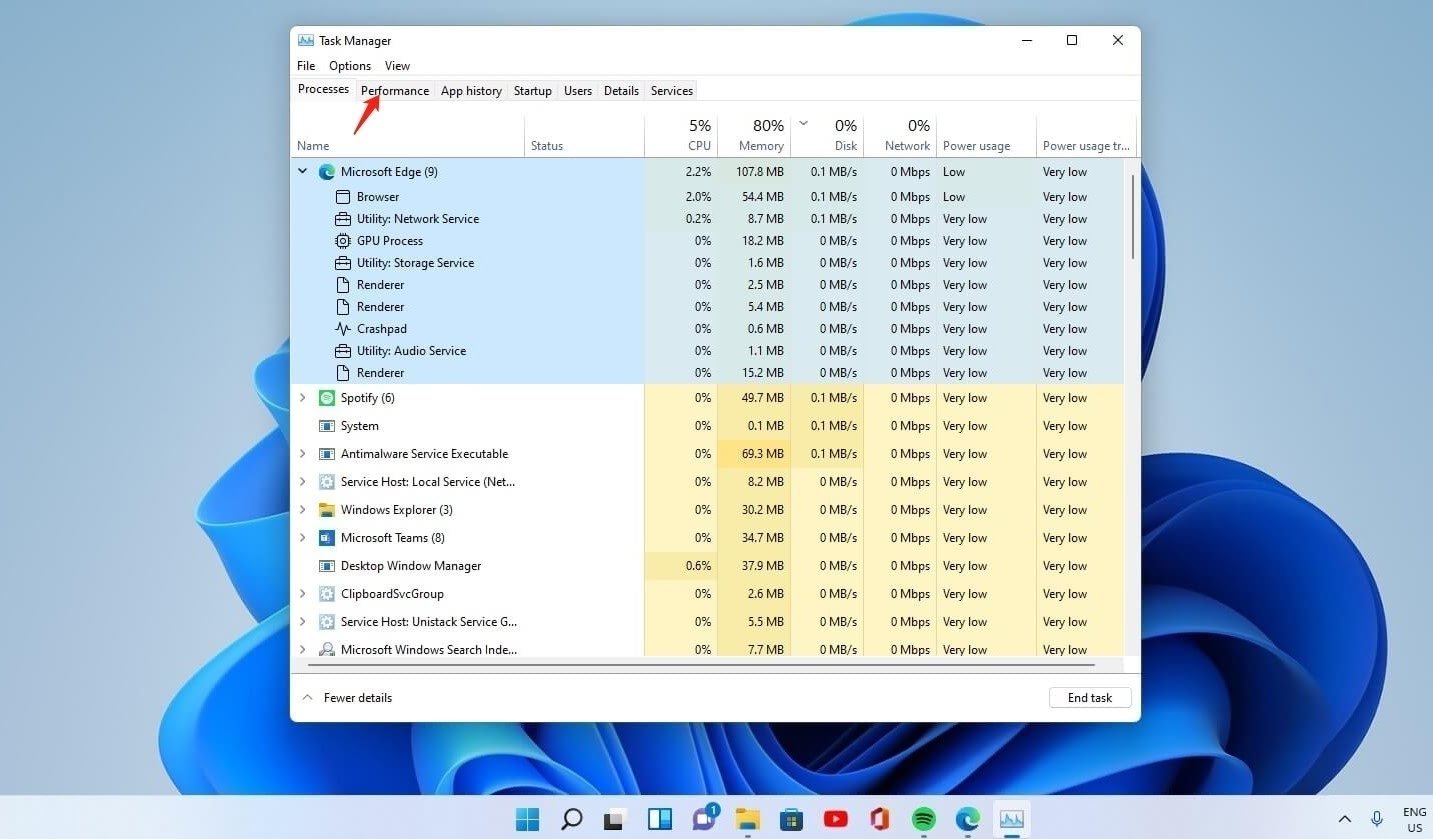1433x839 pixels.
Task: Click the System process icon
Action: (x=326, y=426)
